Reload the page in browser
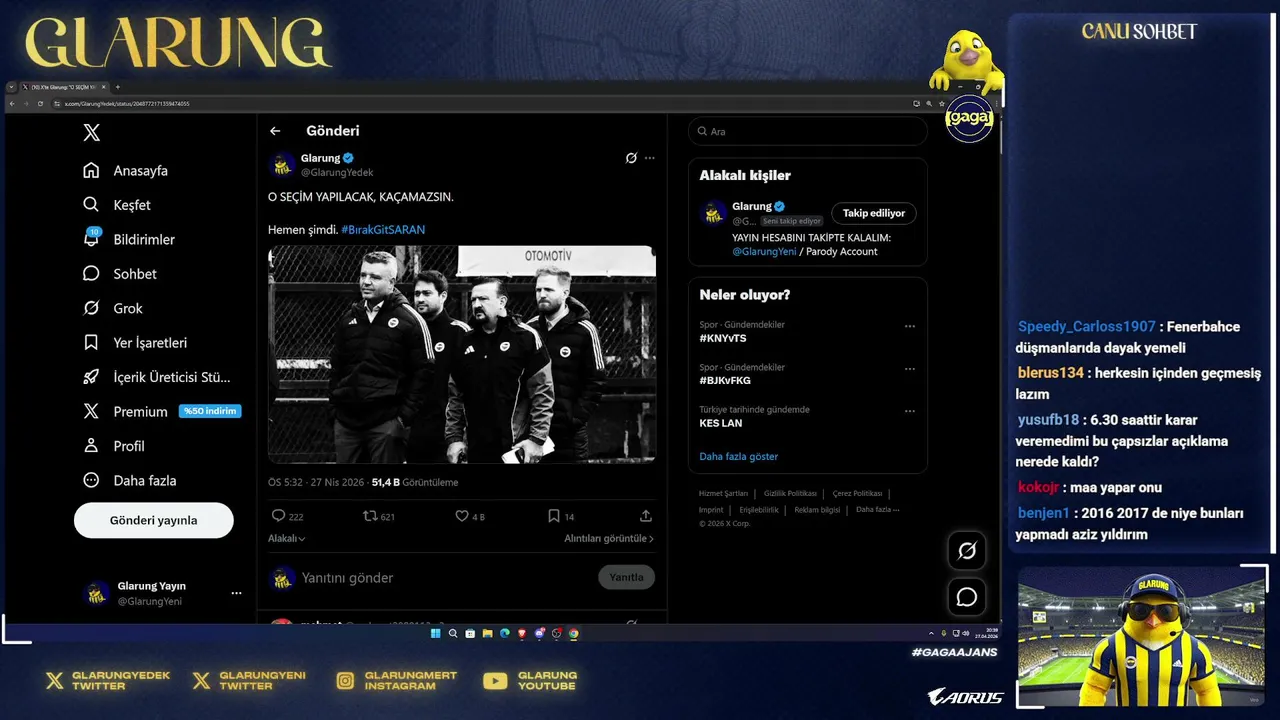The height and width of the screenshot is (720, 1280). tap(40, 103)
